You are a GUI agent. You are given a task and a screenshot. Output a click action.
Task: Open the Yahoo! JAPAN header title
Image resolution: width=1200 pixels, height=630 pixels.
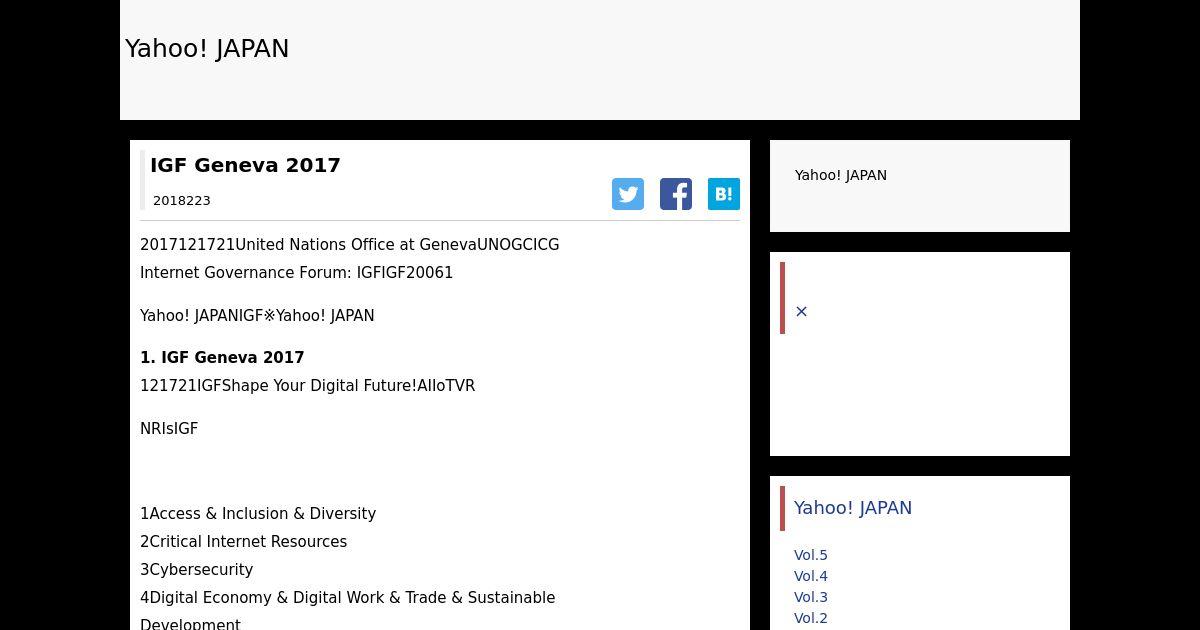coord(207,49)
